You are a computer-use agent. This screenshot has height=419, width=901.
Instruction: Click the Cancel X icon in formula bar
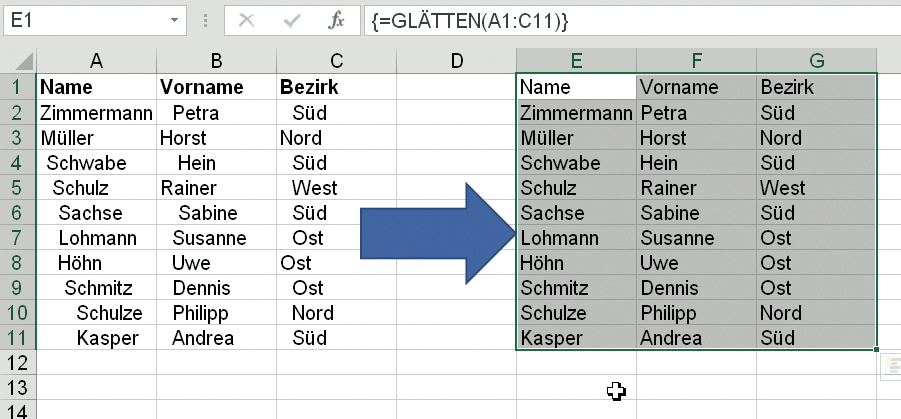pos(247,19)
